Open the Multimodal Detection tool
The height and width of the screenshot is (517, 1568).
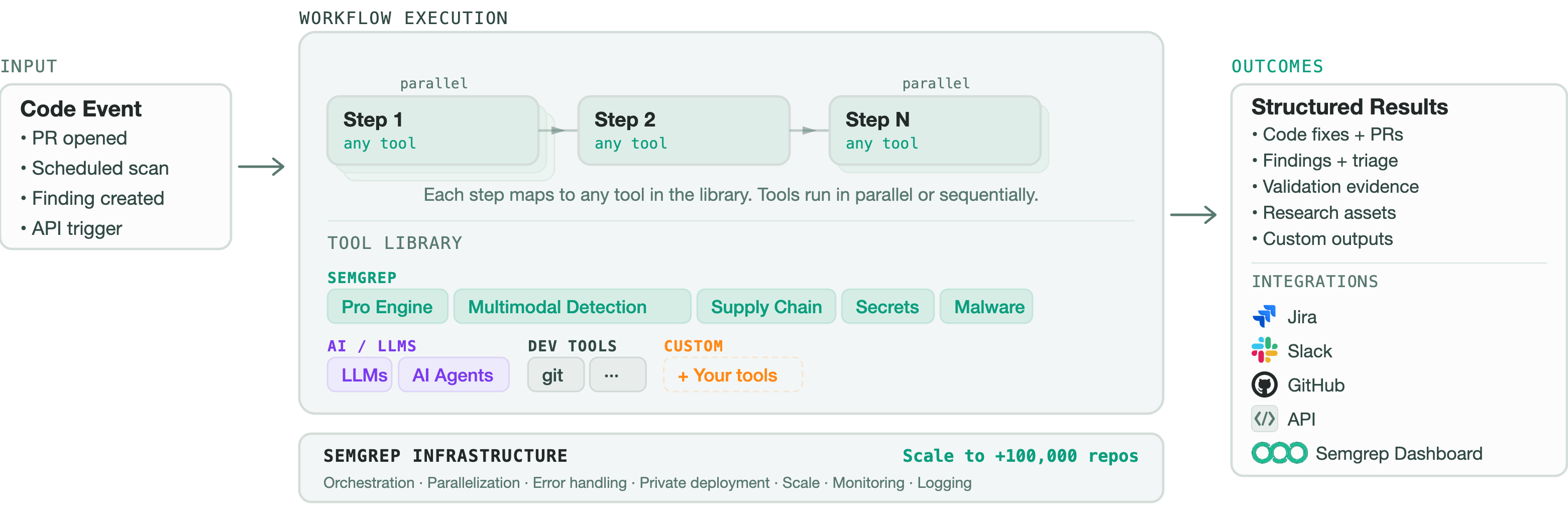pos(571,307)
